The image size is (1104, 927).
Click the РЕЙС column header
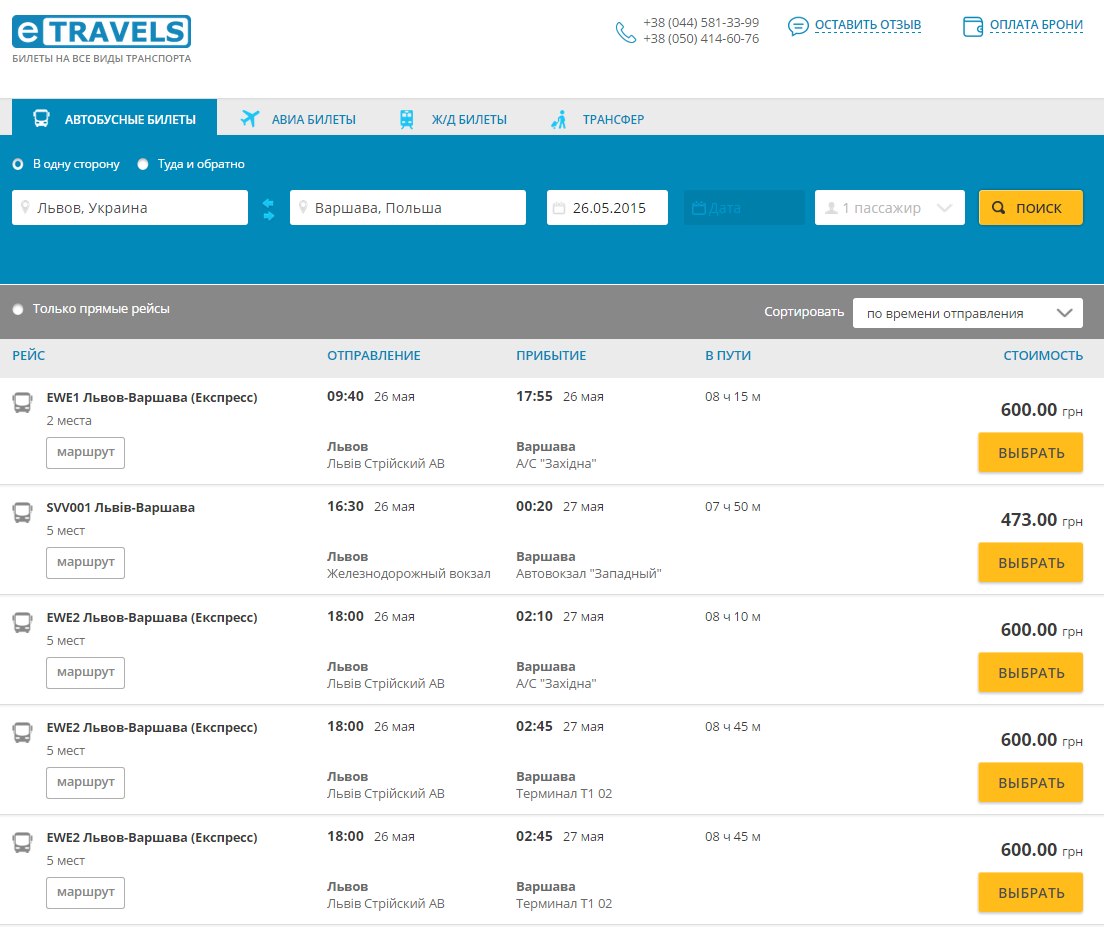(x=29, y=355)
